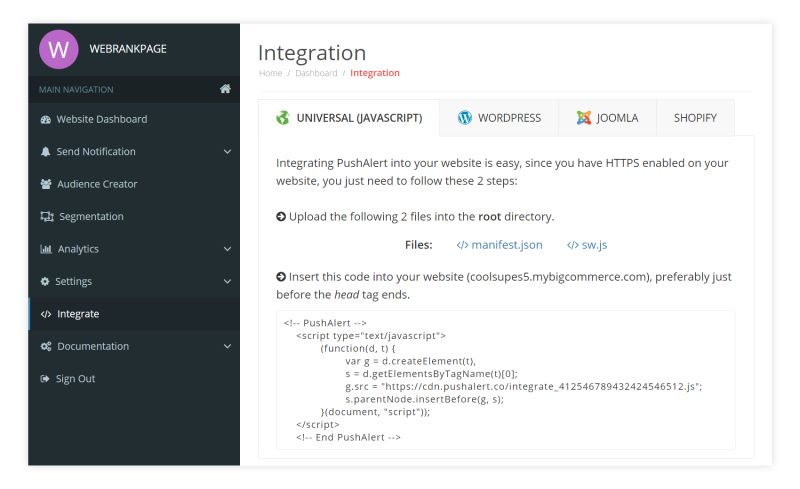This screenshot has width=800, height=489.
Task: Open Analytics in the sidebar
Action: [134, 249]
